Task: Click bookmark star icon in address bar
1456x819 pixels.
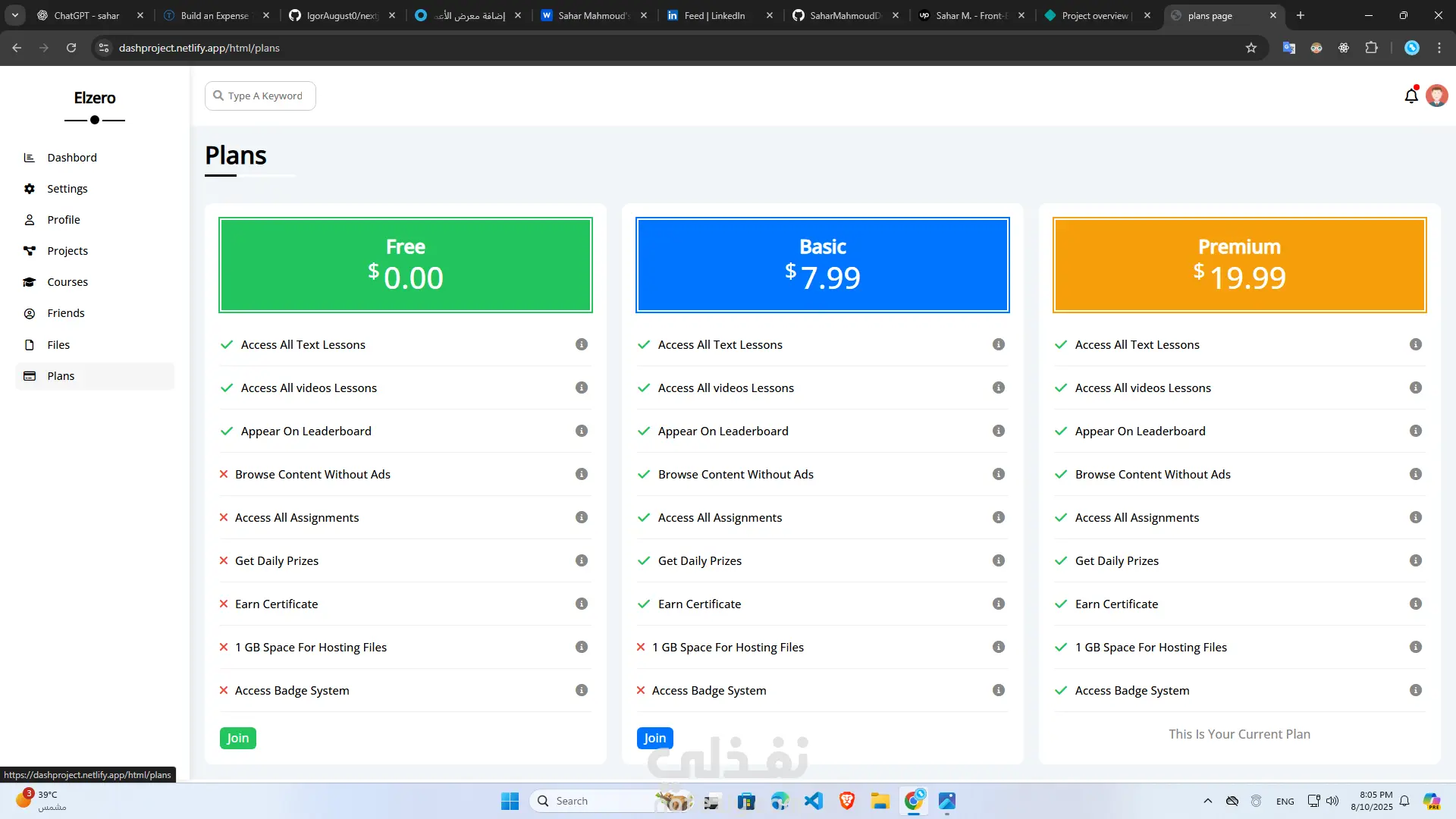Action: 1251,48
